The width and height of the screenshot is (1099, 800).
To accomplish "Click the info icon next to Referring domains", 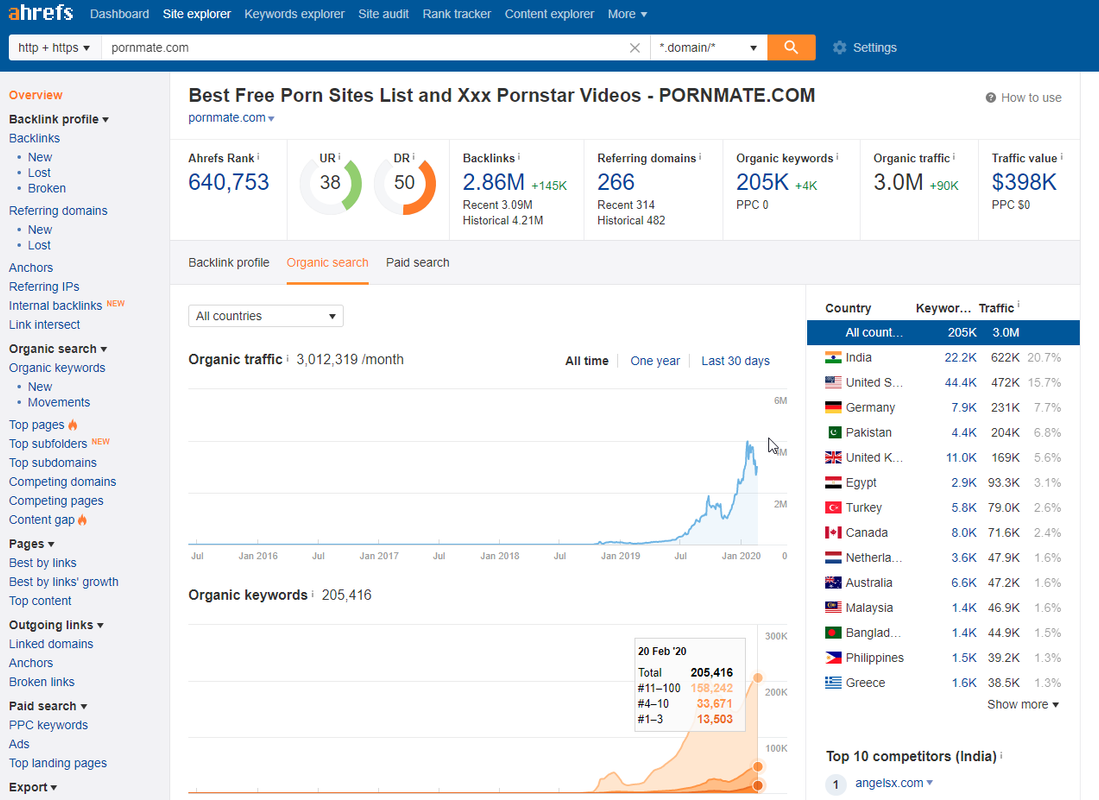I will point(700,156).
